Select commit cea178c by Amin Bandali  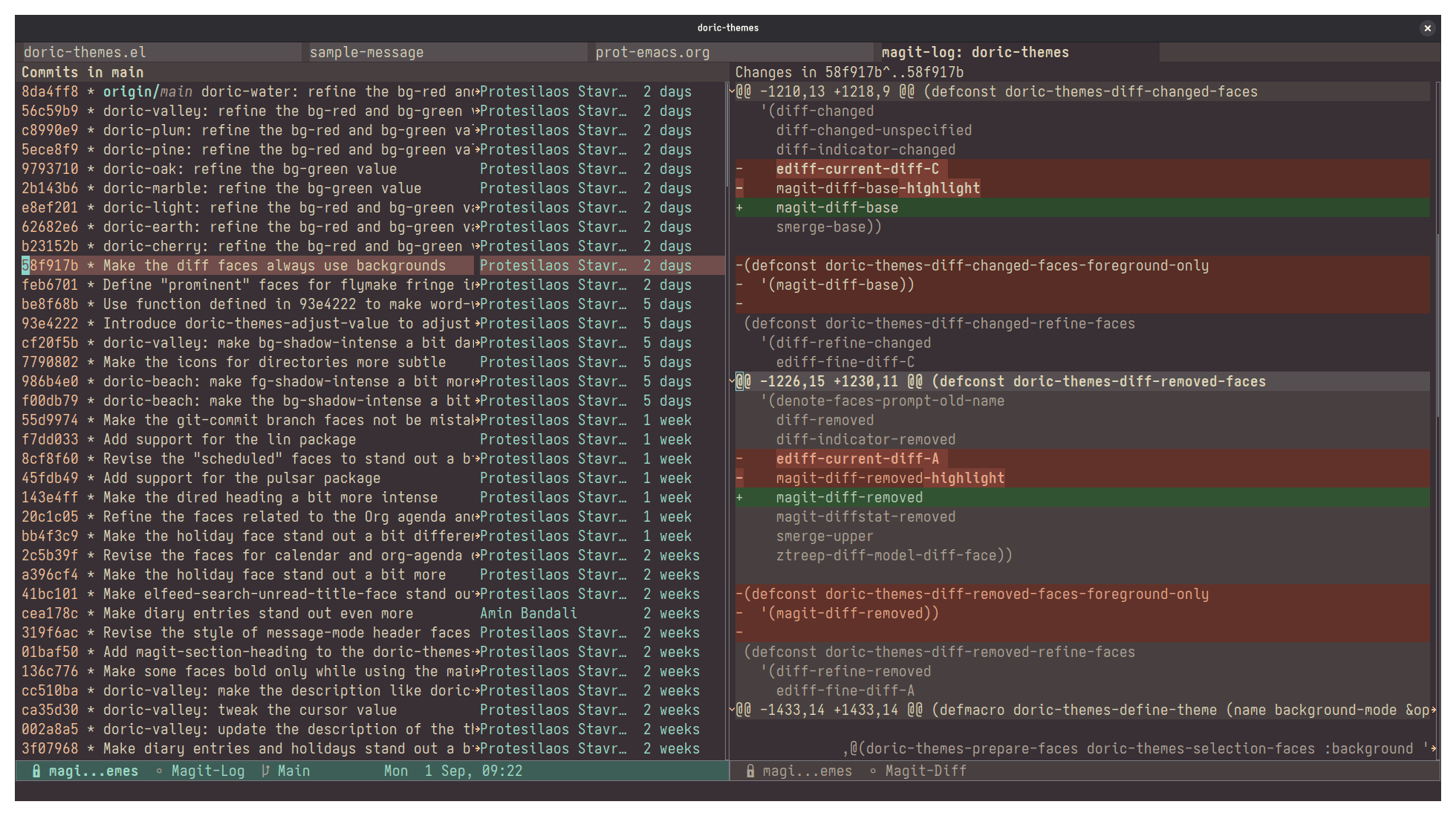click(x=371, y=613)
